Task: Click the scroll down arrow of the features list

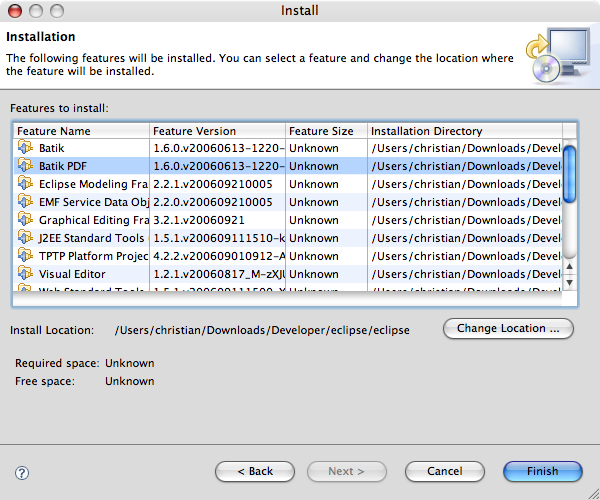Action: [x=569, y=283]
